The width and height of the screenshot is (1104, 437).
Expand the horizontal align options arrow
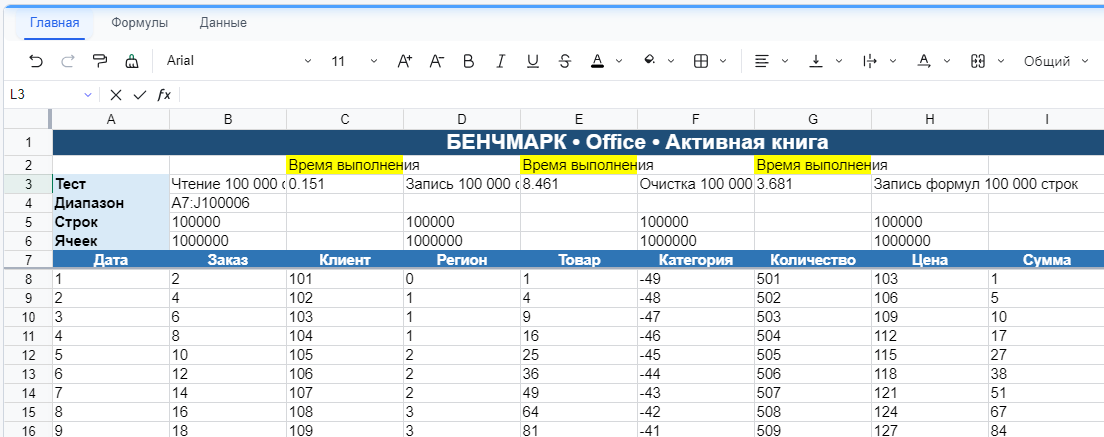[x=785, y=61]
